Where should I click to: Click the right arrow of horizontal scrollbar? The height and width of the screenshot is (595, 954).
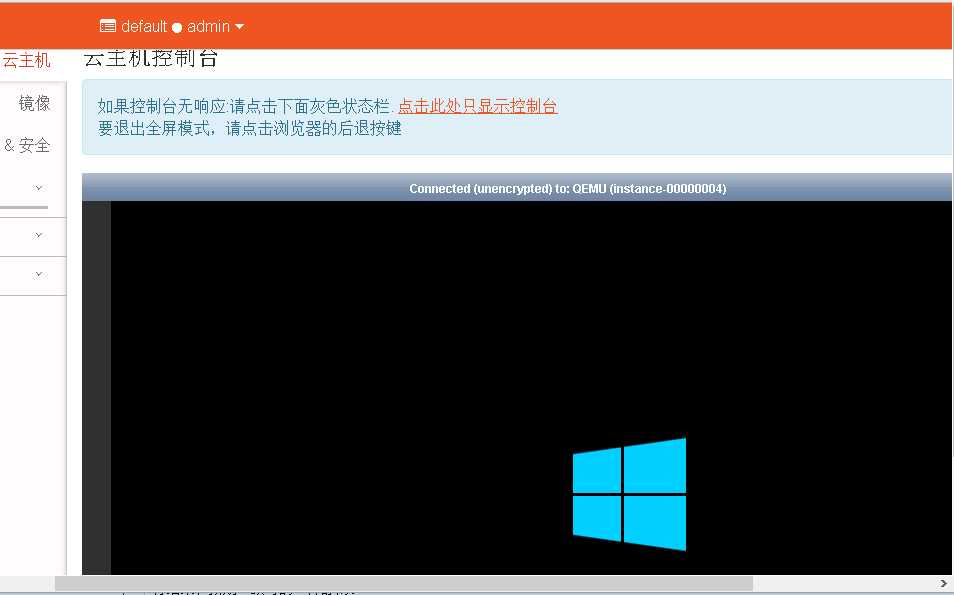pos(943,583)
